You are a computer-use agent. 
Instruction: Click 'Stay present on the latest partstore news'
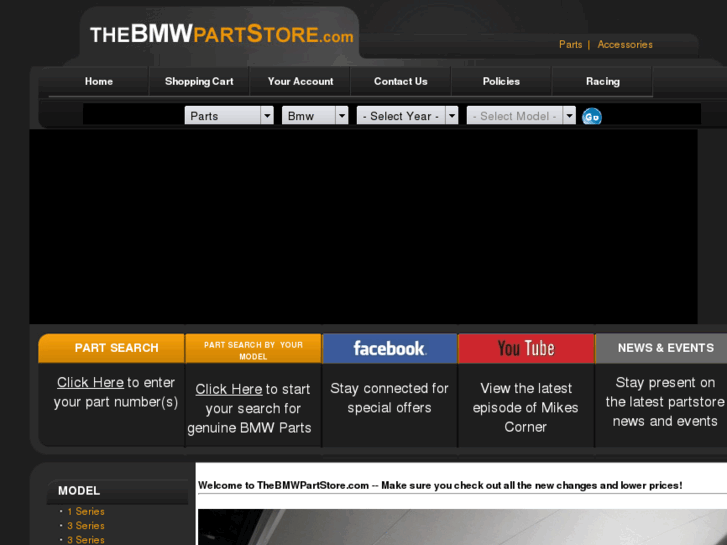[x=665, y=402]
